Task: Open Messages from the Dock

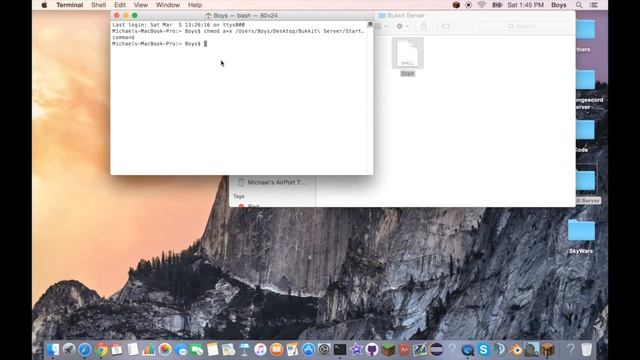Action: coord(181,350)
